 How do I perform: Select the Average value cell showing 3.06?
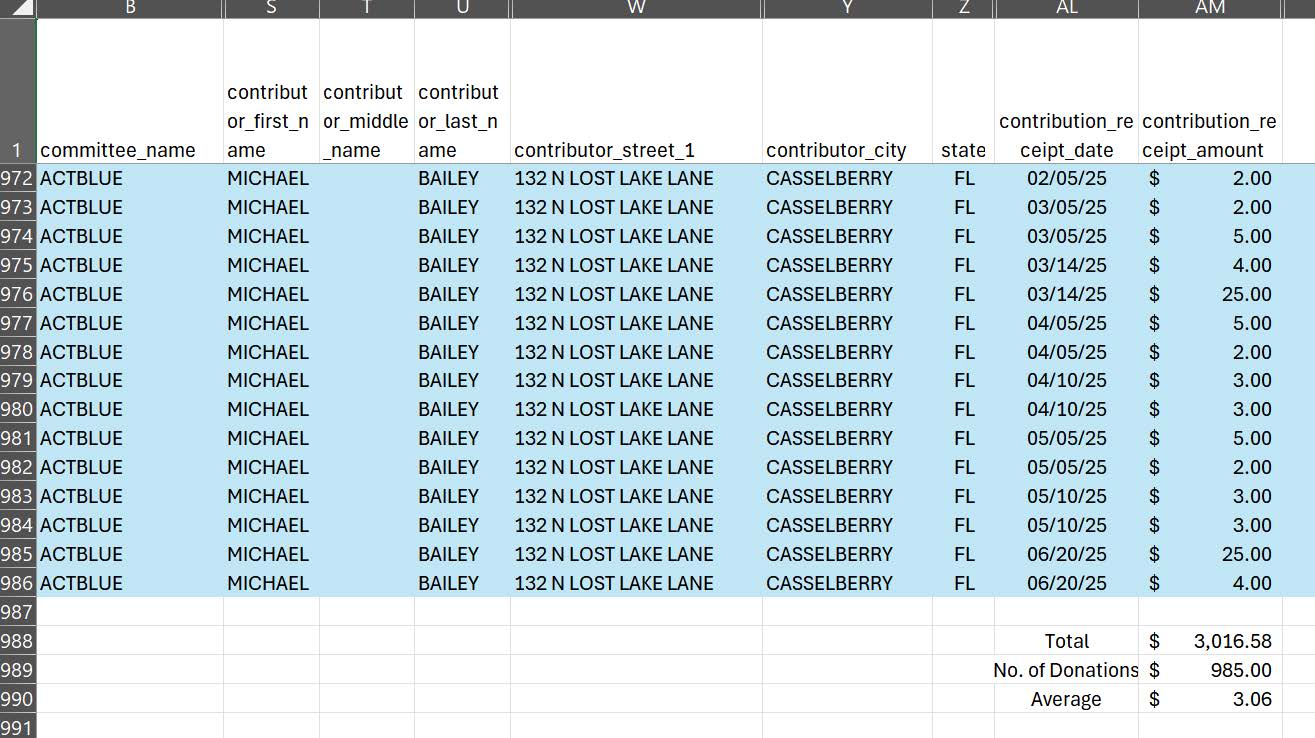(x=1210, y=699)
